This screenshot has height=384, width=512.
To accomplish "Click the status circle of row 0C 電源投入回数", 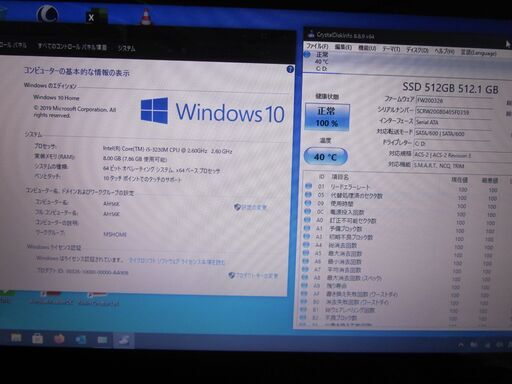I will click(308, 211).
